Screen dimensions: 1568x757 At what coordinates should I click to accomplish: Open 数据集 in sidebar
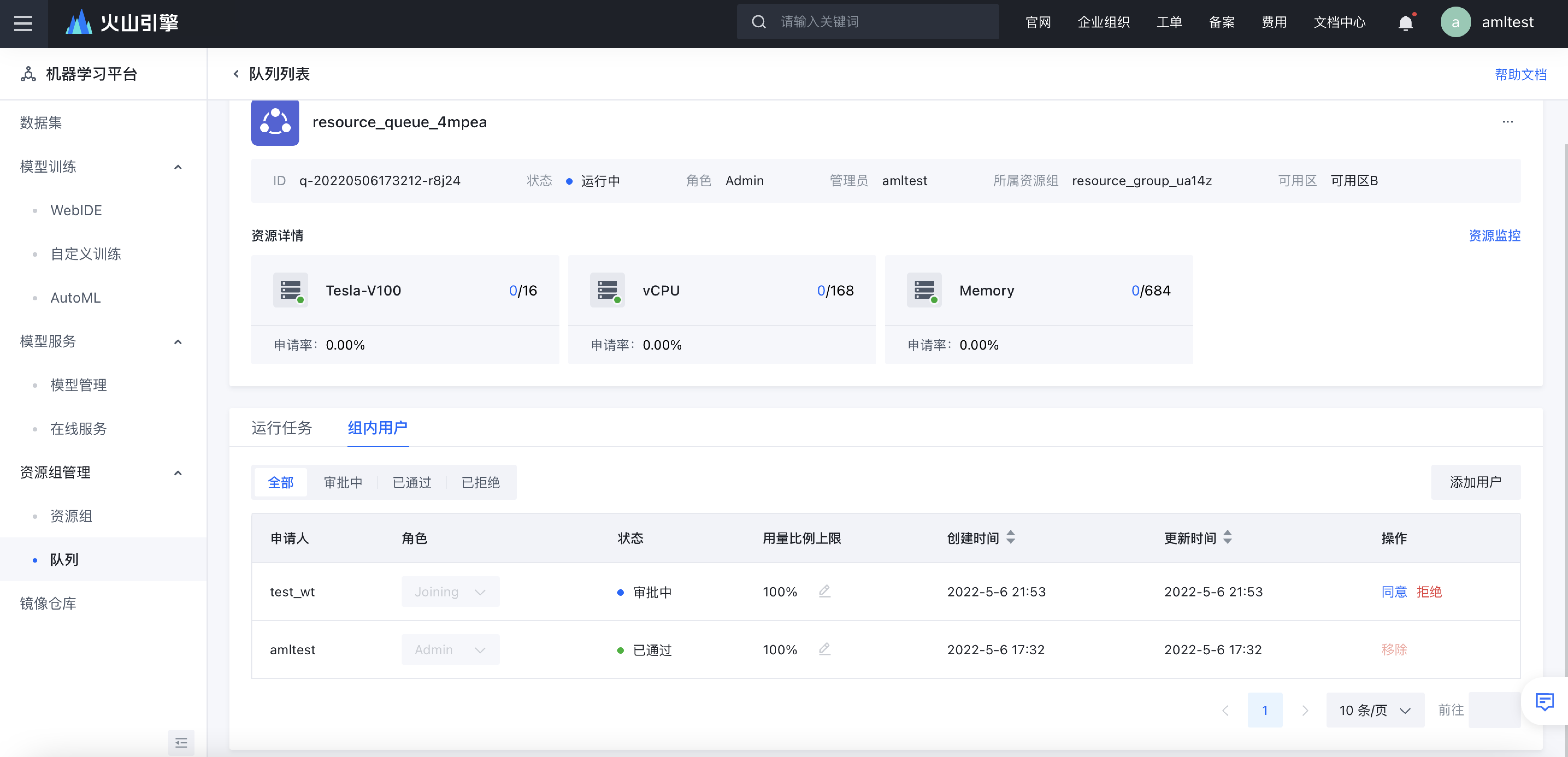click(x=41, y=123)
